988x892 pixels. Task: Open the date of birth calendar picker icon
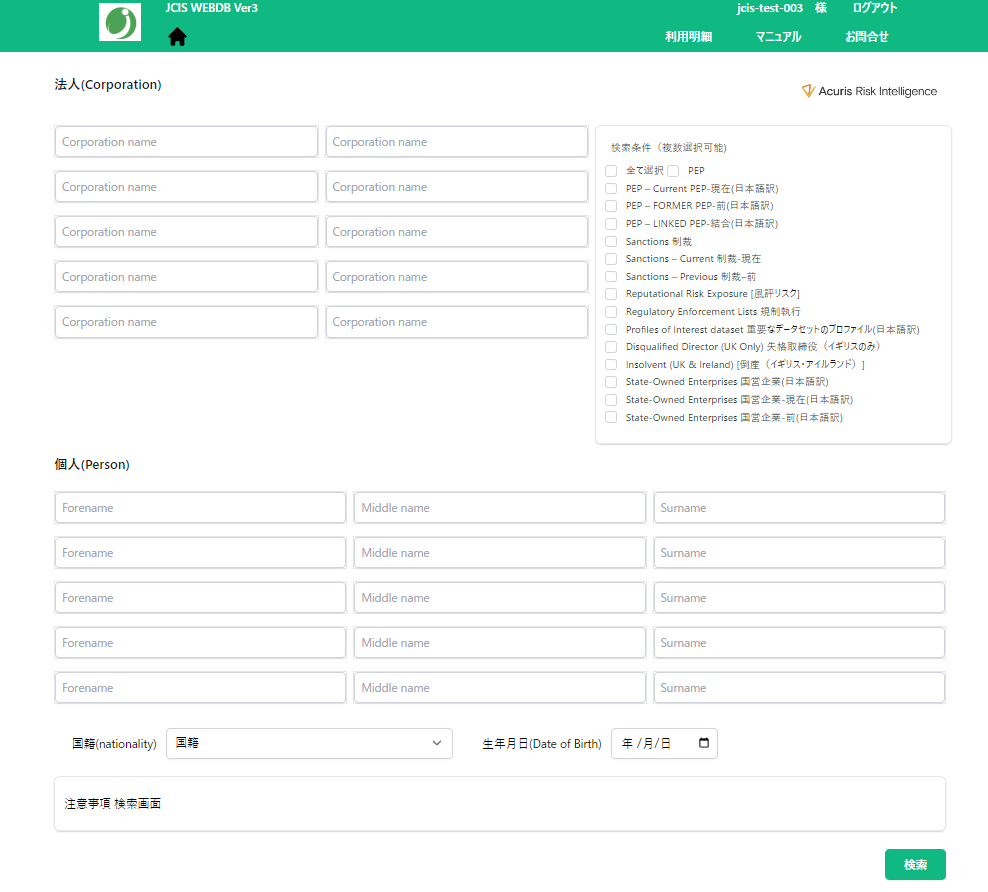pyautogui.click(x=704, y=743)
